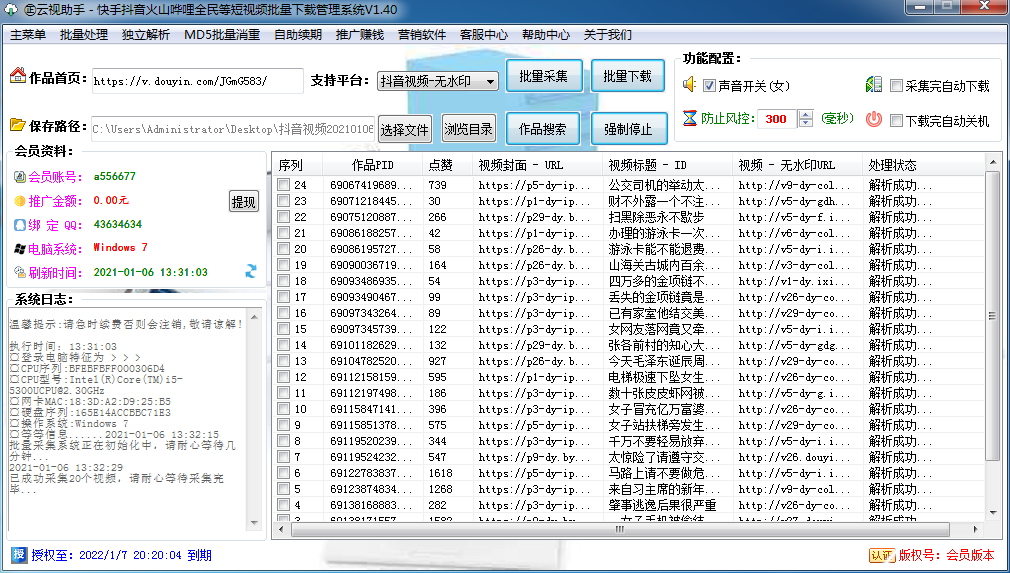Open the 客服中心 menu
Viewport: 1010px width, 573px height.
pyautogui.click(x=483, y=35)
